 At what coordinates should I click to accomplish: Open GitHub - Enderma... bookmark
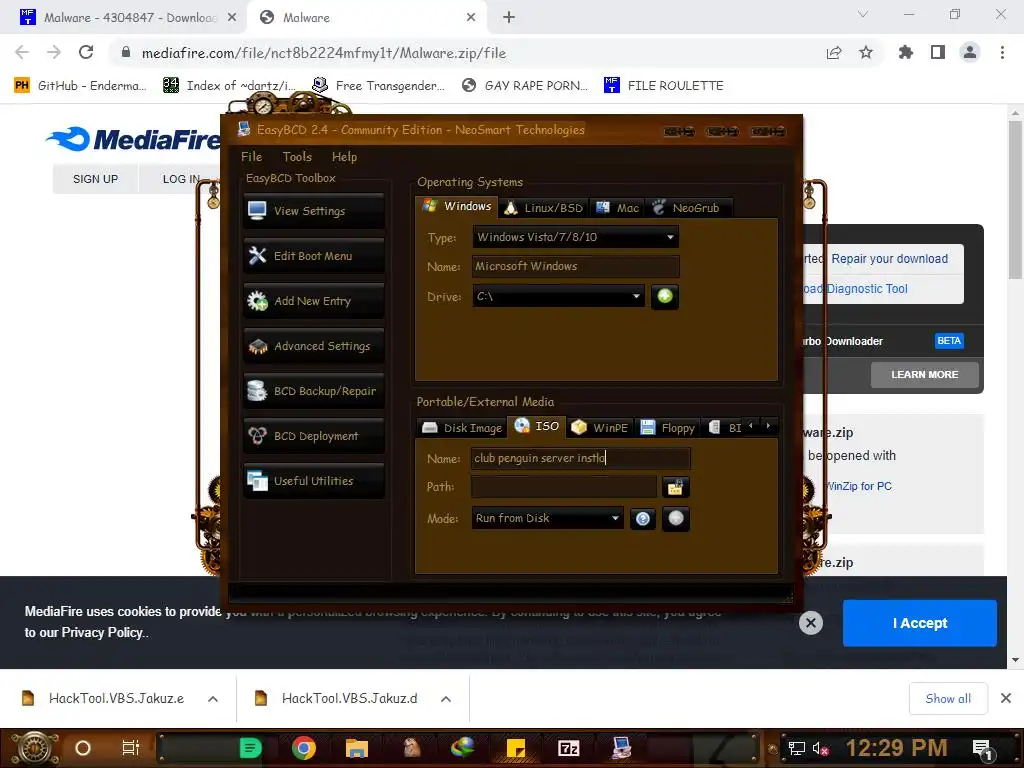click(80, 86)
